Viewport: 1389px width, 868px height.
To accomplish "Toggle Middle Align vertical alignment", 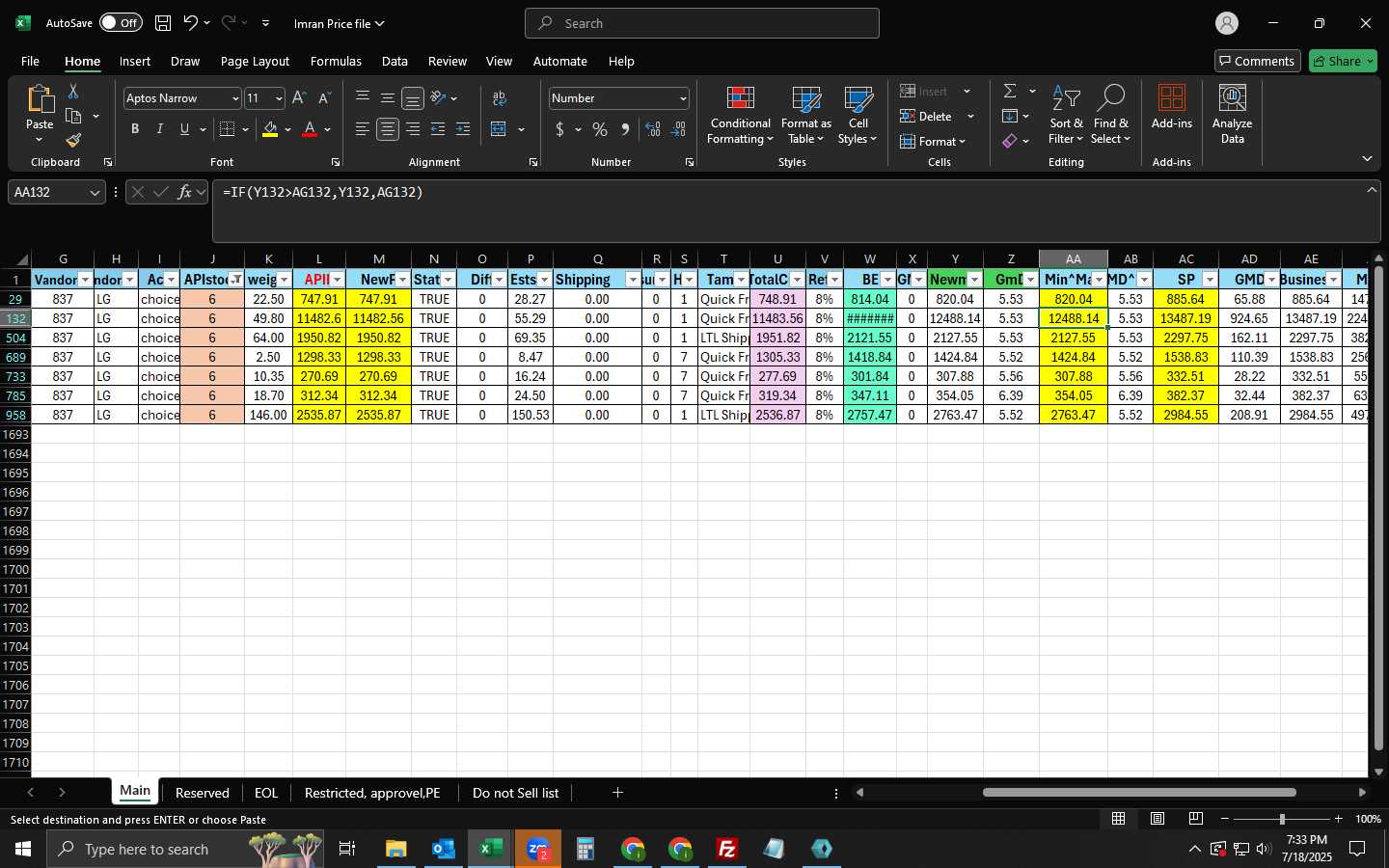I will click(x=388, y=98).
